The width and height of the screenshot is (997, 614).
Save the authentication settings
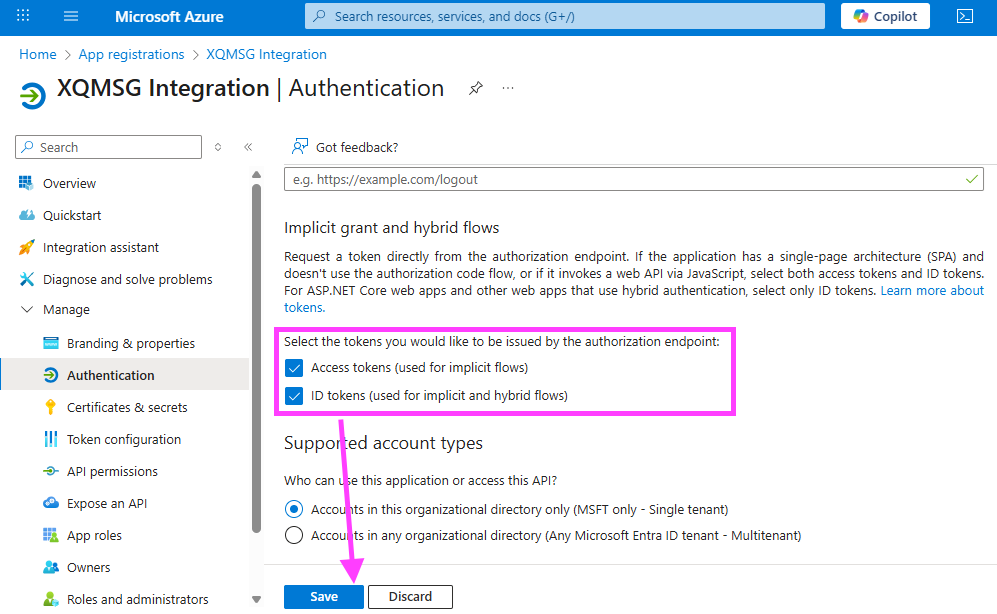pos(323,597)
